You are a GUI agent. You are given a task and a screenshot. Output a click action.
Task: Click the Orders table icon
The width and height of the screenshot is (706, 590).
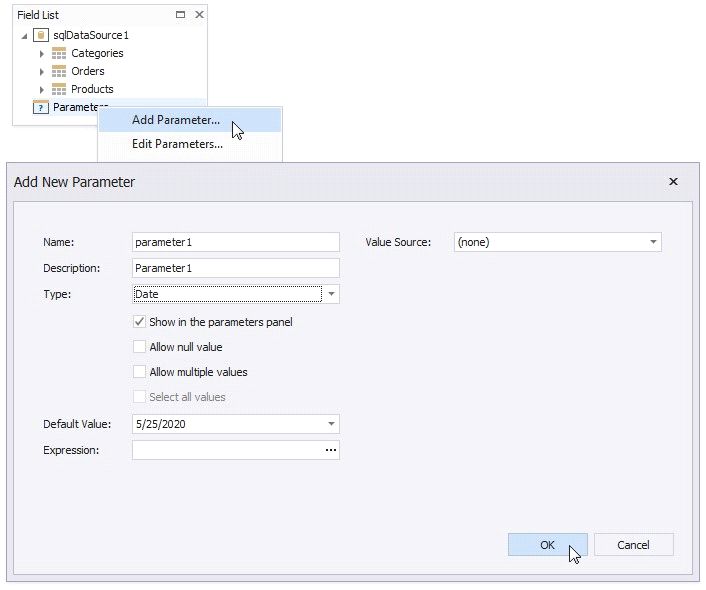59,72
